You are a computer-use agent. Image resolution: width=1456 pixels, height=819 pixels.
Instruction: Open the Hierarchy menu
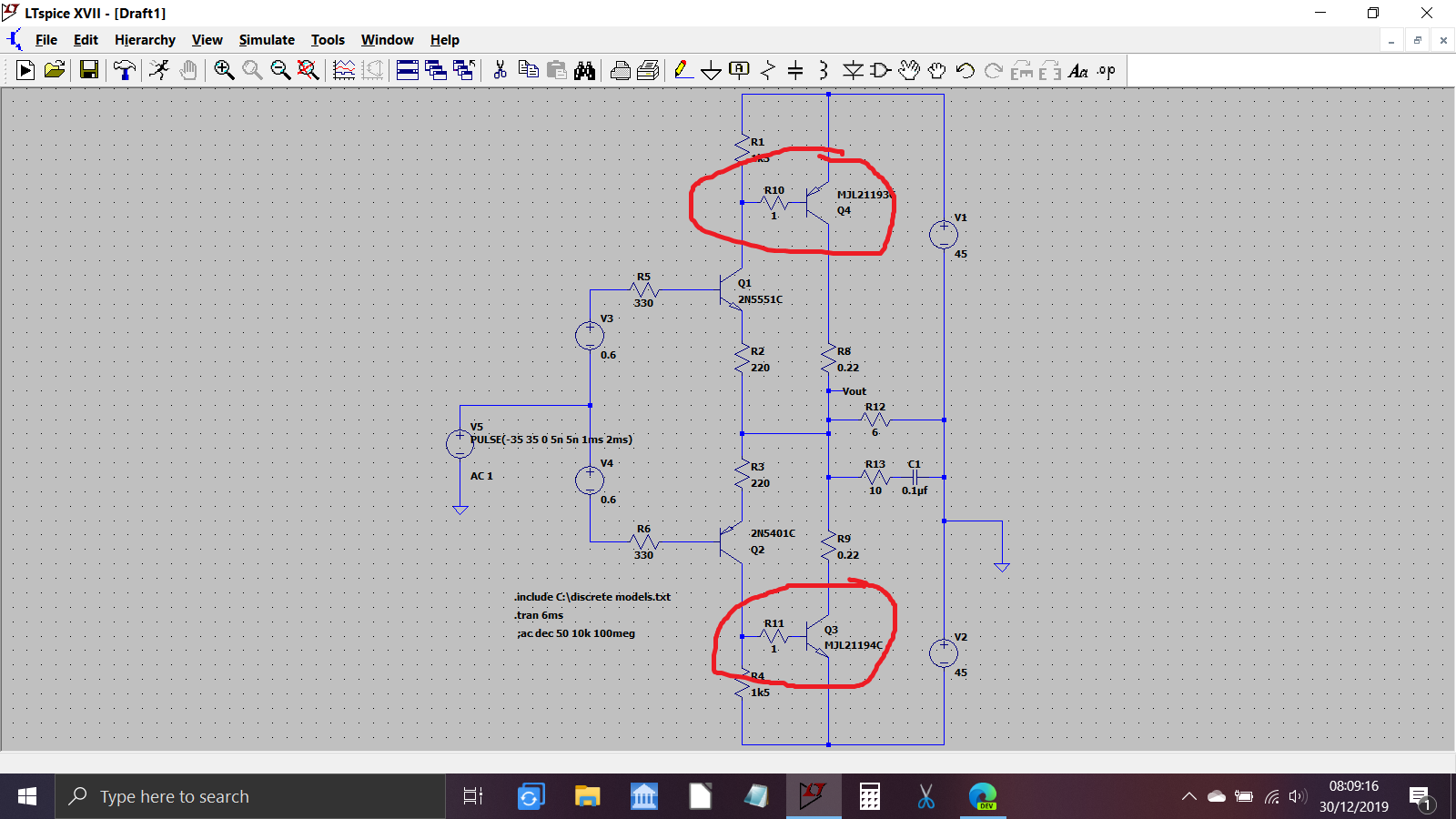tap(145, 40)
